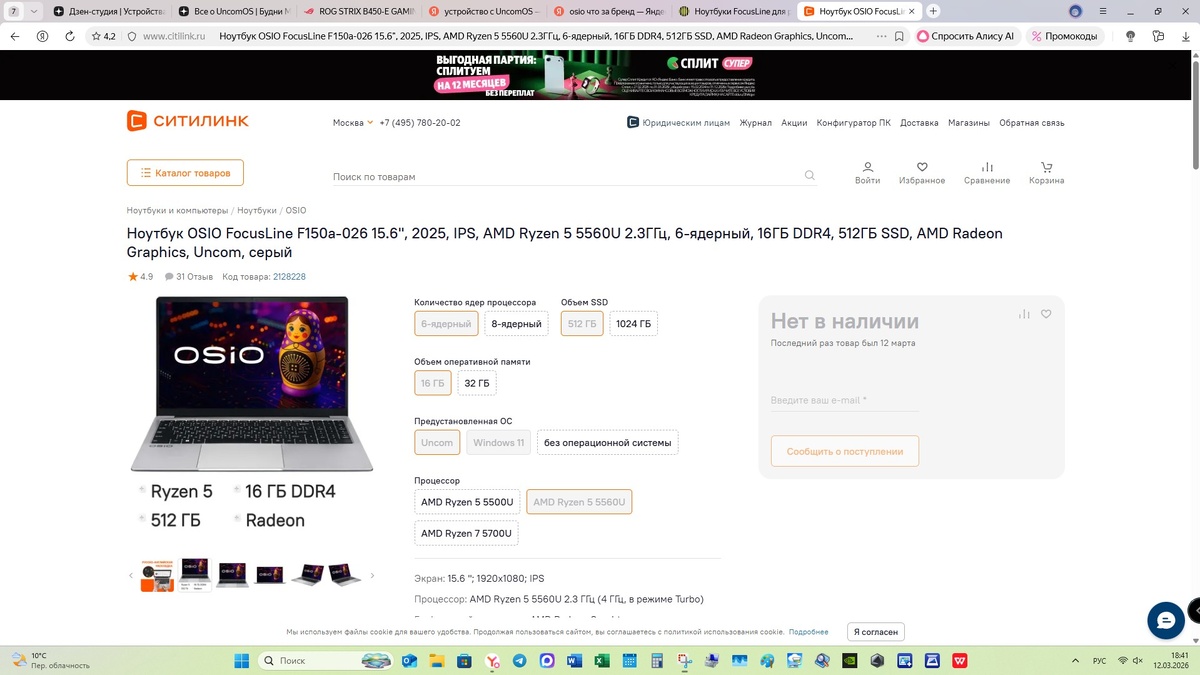Open browser downloads icon
Image resolution: width=1200 pixels, height=675 pixels.
point(1185,36)
